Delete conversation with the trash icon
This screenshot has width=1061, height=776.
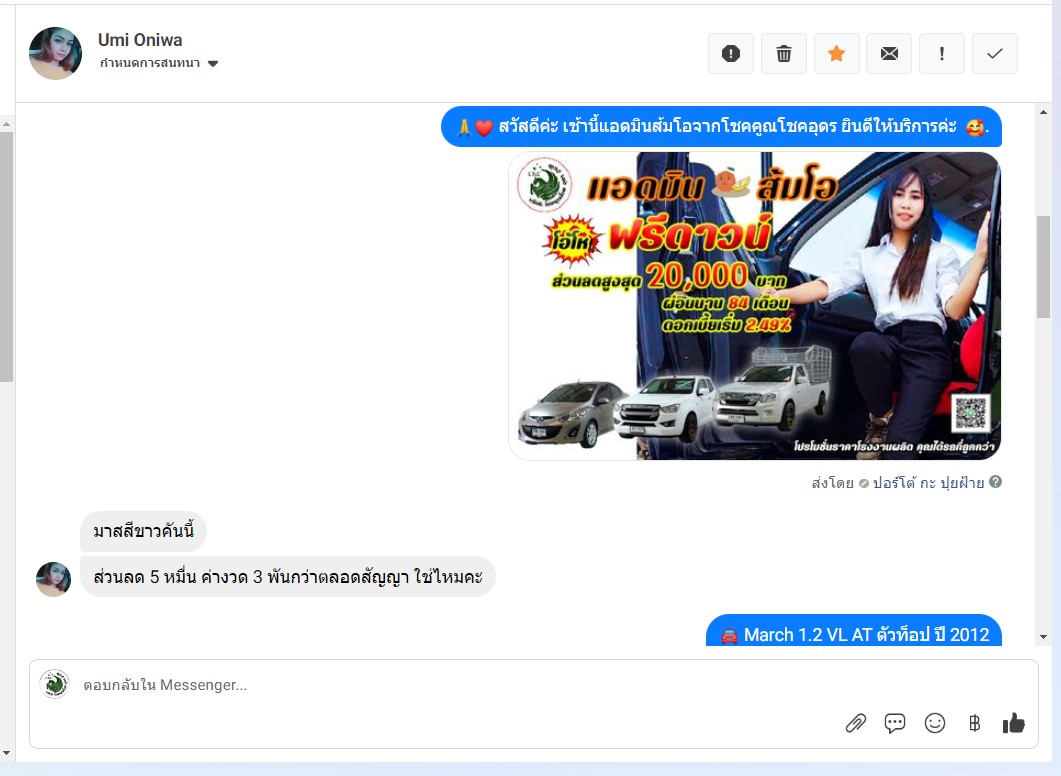point(784,53)
